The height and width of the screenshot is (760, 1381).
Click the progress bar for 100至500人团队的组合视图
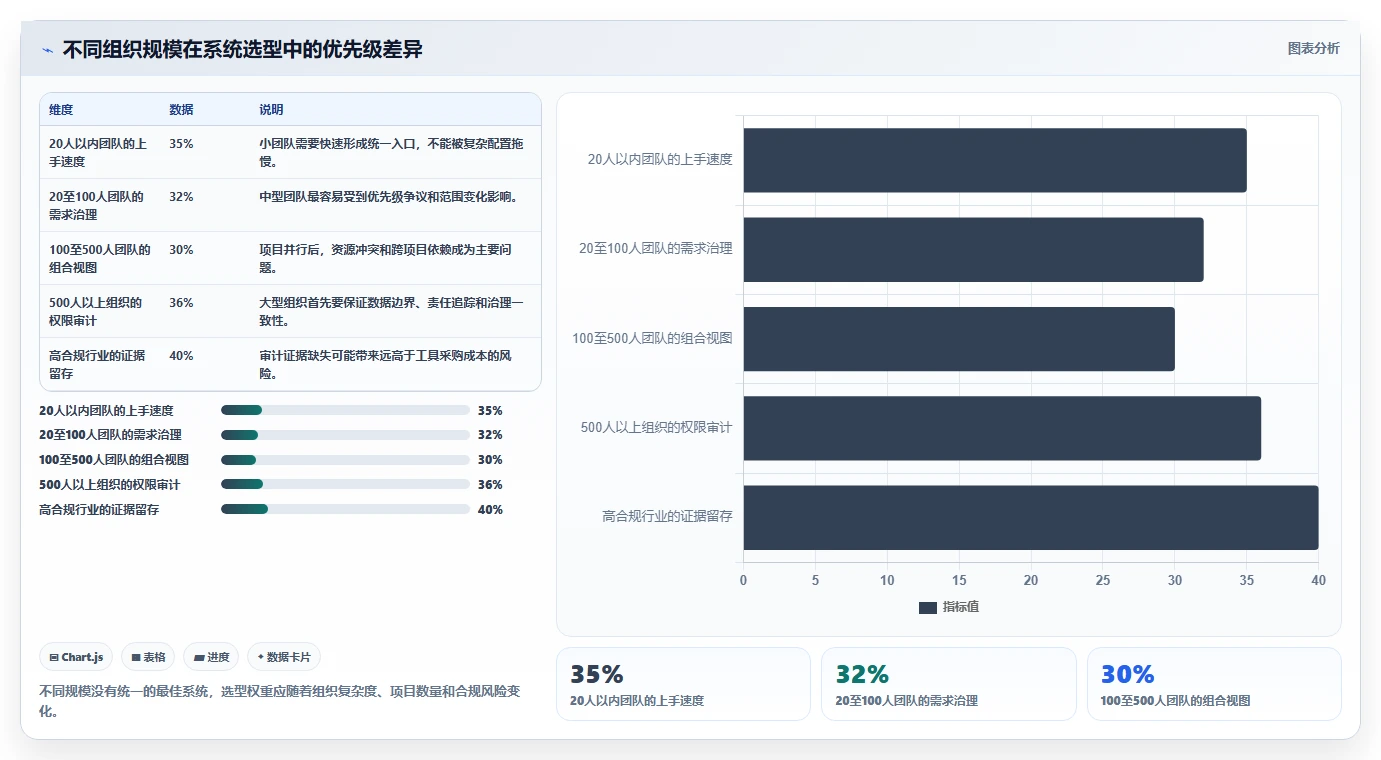point(345,460)
